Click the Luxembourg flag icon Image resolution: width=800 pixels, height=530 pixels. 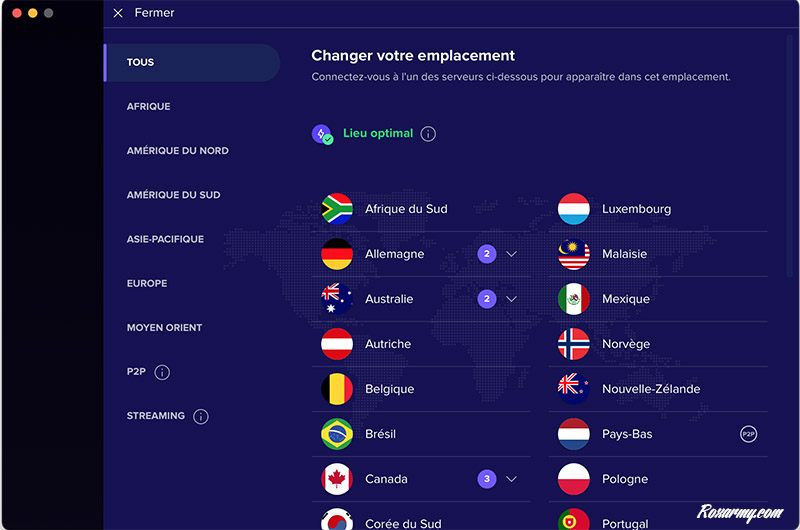(574, 209)
